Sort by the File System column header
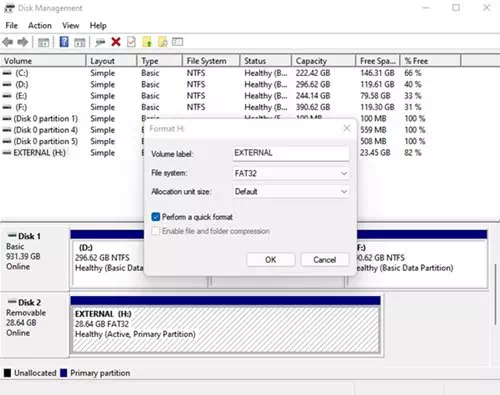Screen dimensions: 500x395 [x=211, y=61]
